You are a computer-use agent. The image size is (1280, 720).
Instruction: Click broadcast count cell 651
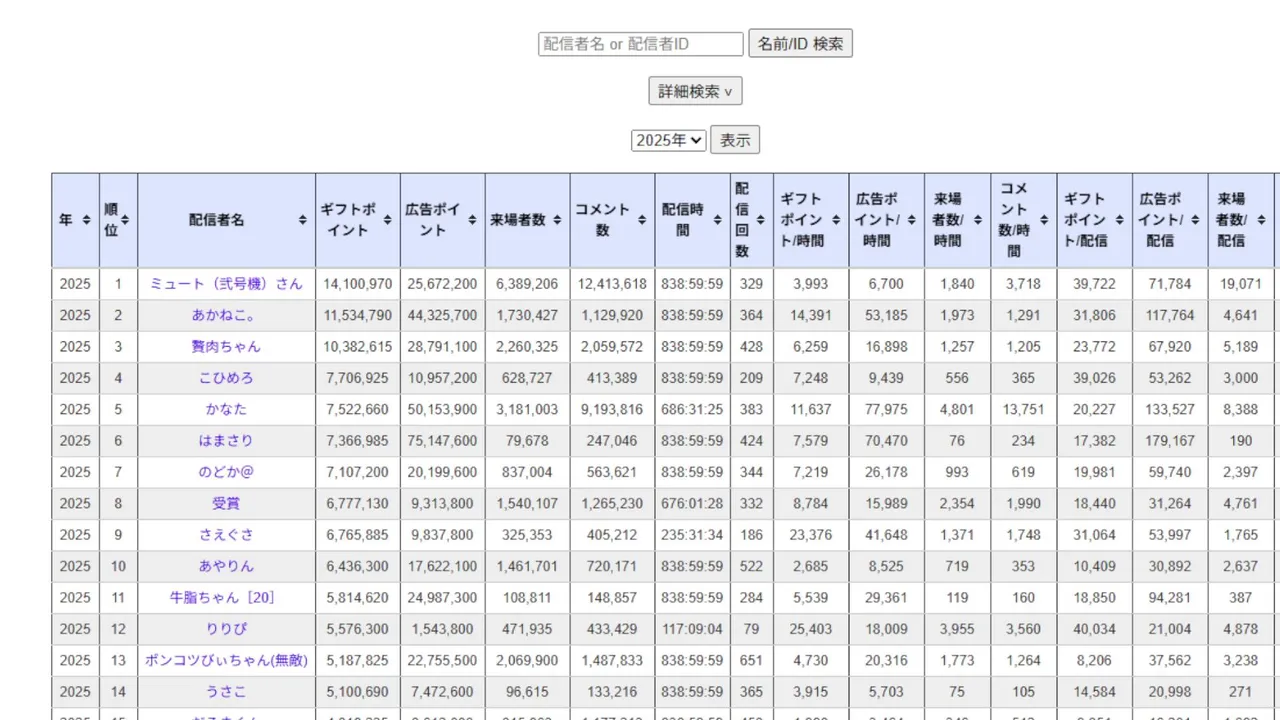(x=751, y=660)
